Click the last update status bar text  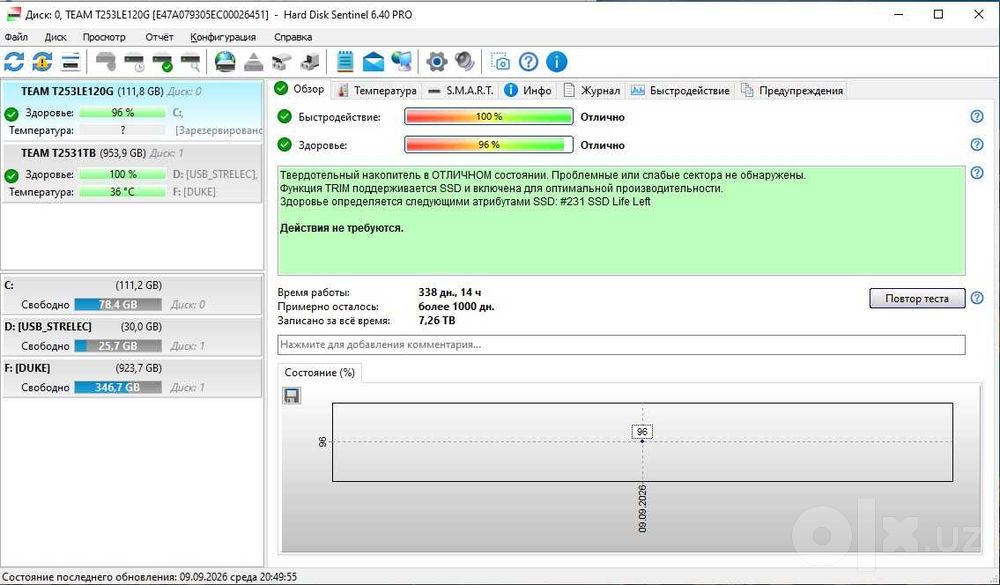[x=149, y=577]
